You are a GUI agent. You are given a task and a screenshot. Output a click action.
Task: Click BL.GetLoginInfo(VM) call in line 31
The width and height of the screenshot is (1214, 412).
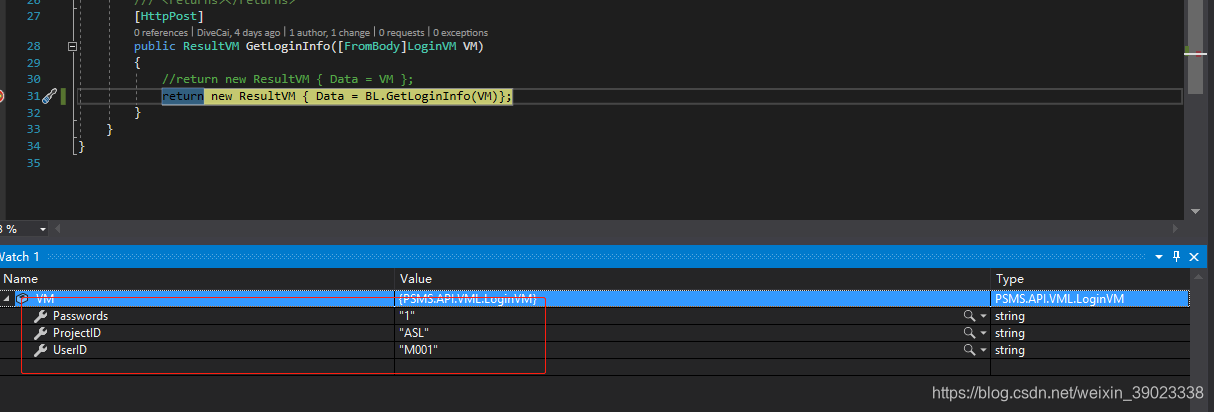click(x=432, y=96)
